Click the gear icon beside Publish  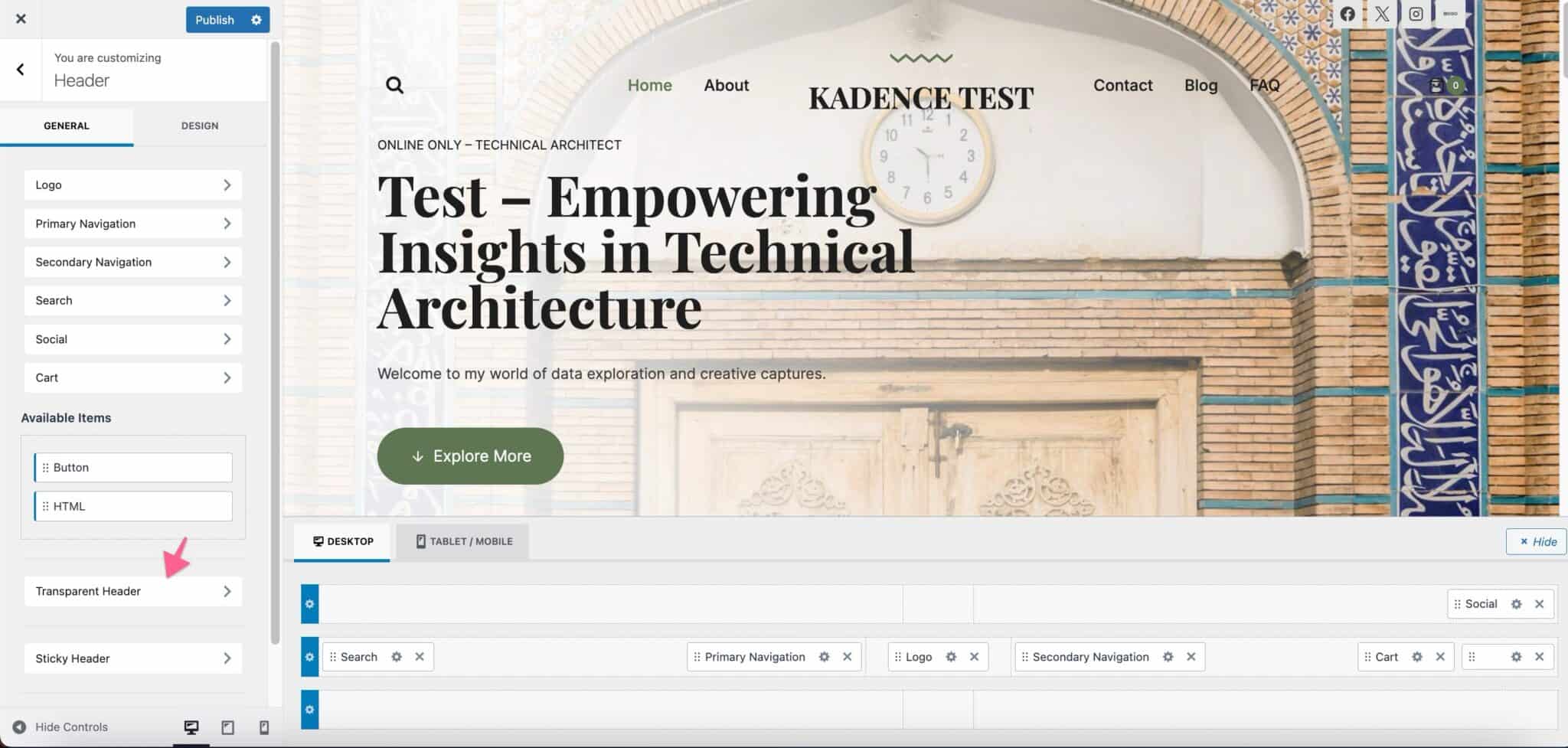pos(256,20)
